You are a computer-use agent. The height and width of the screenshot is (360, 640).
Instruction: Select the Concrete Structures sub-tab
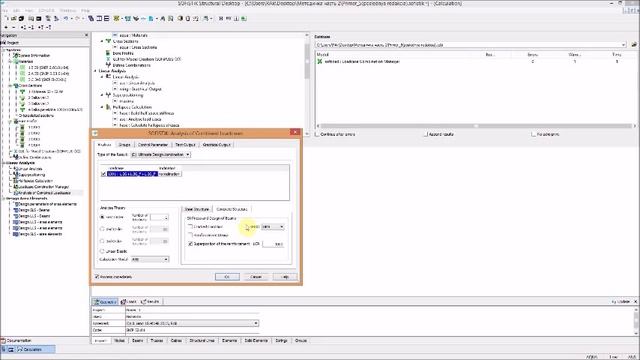click(x=231, y=209)
